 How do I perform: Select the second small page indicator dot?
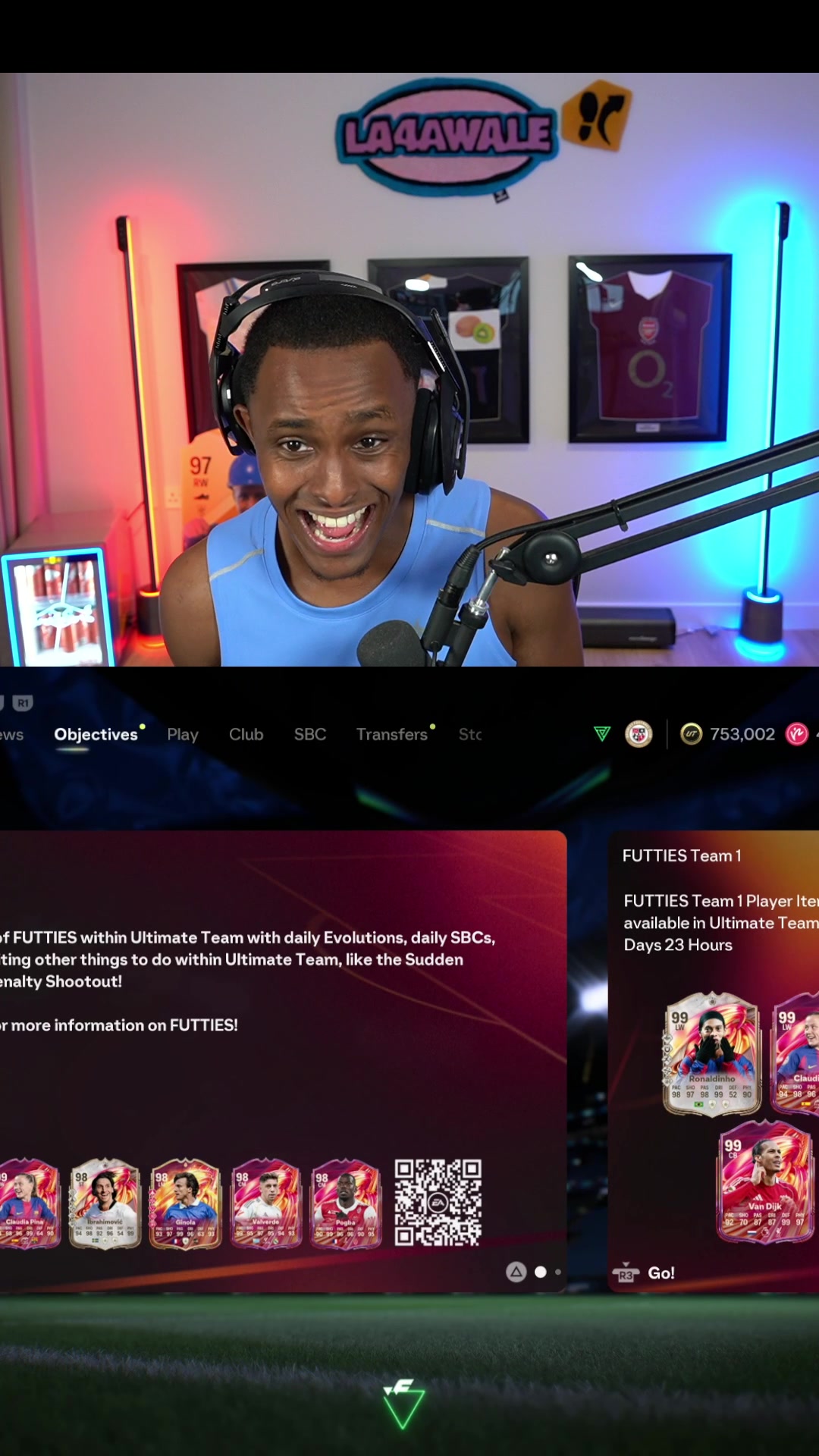(x=558, y=1272)
